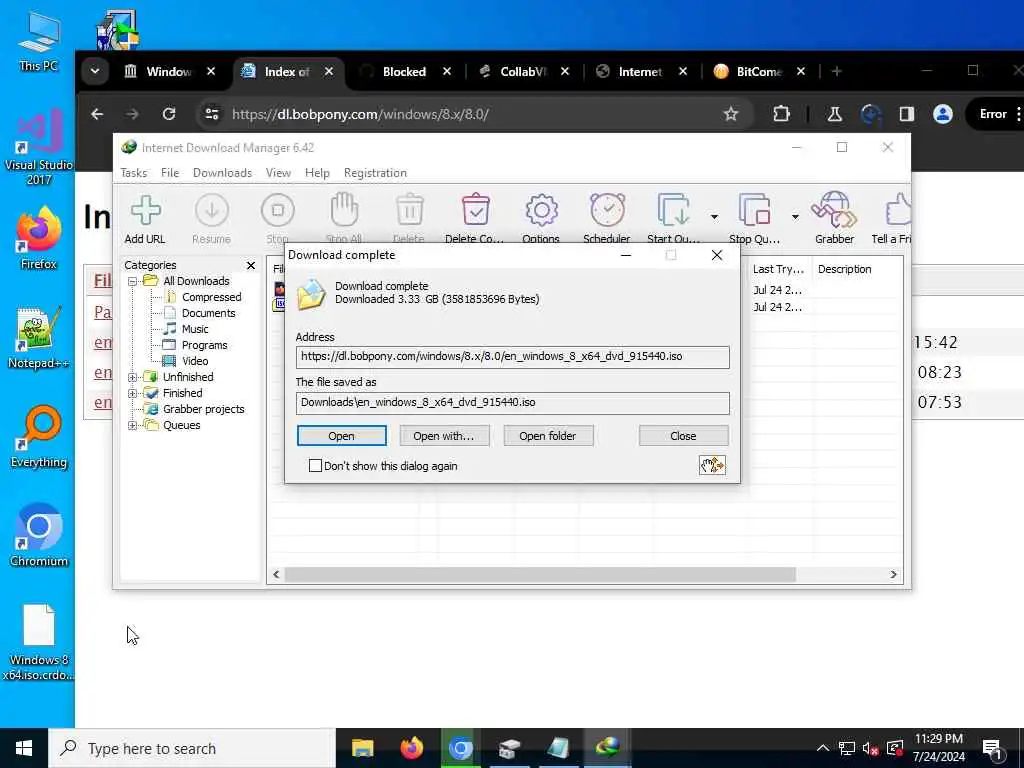The height and width of the screenshot is (768, 1024).
Task: Click the Stop toolbar icon
Action: pos(278,210)
